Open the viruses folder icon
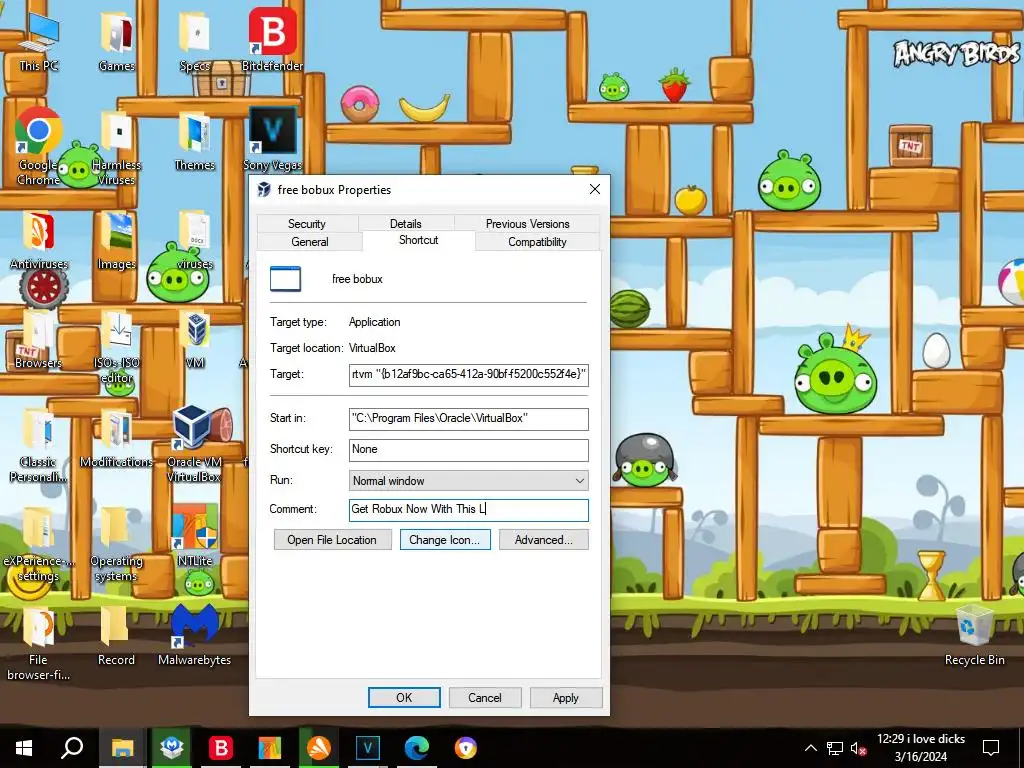 point(195,240)
